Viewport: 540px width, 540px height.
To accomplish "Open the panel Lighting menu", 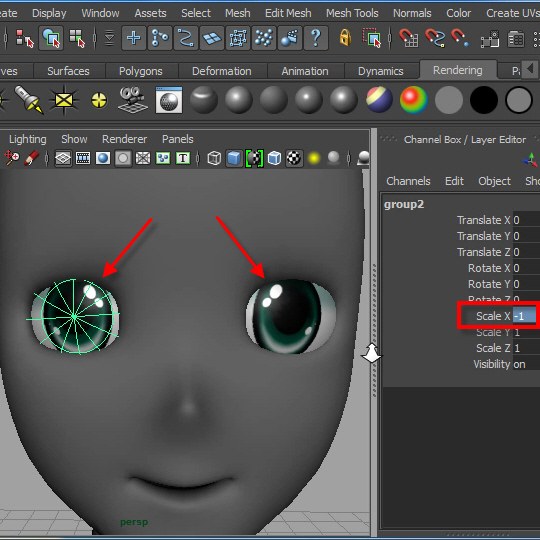I will coord(28,139).
